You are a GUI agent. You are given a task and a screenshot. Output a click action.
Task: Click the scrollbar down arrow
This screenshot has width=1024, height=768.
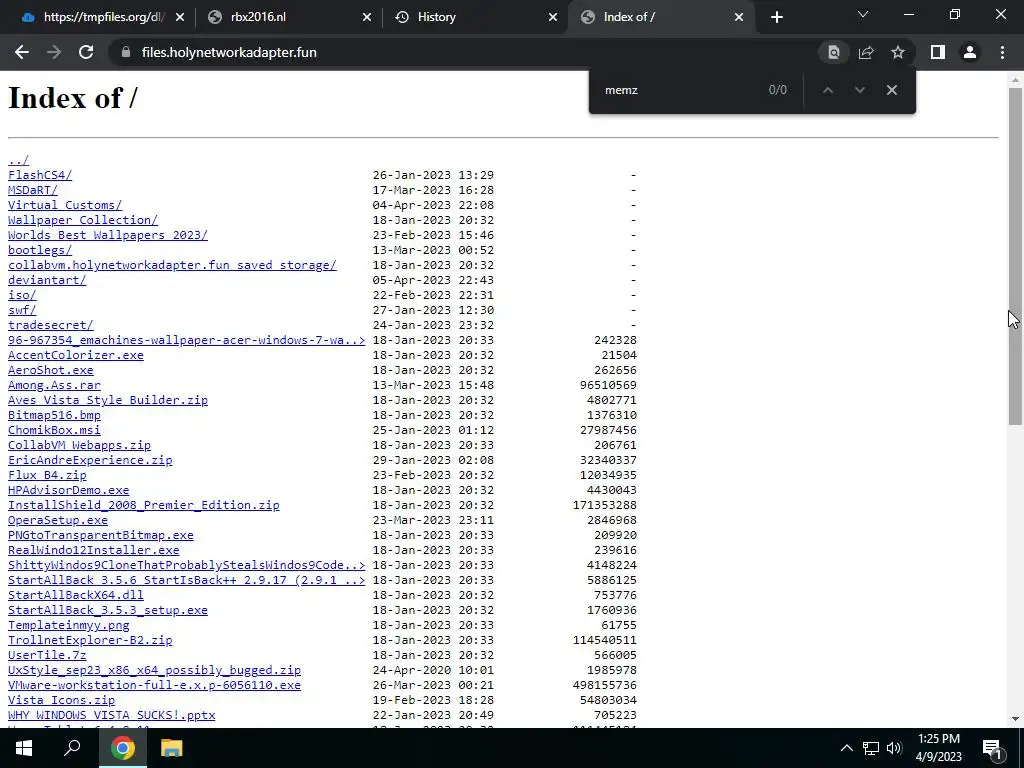coord(1015,720)
